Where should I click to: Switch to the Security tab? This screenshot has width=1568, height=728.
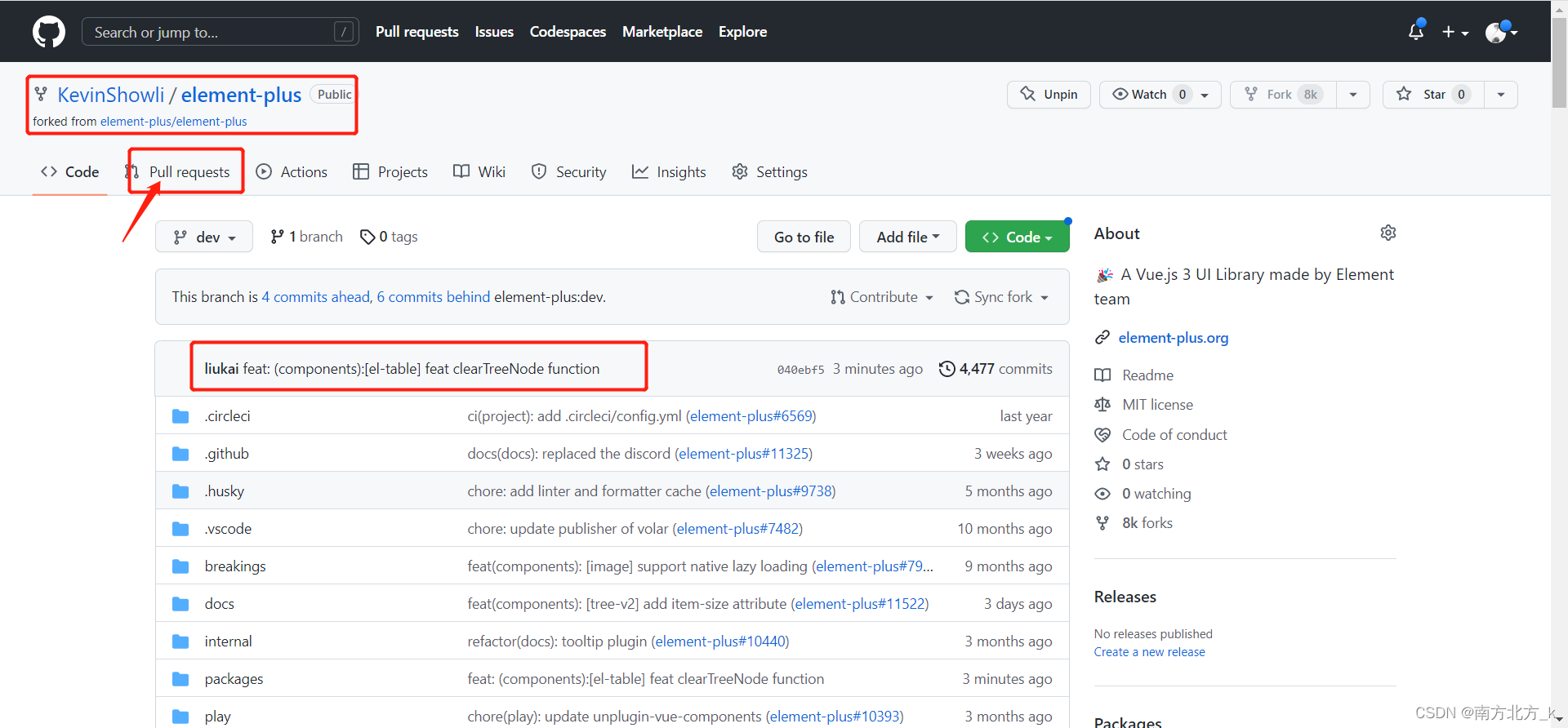click(x=569, y=172)
